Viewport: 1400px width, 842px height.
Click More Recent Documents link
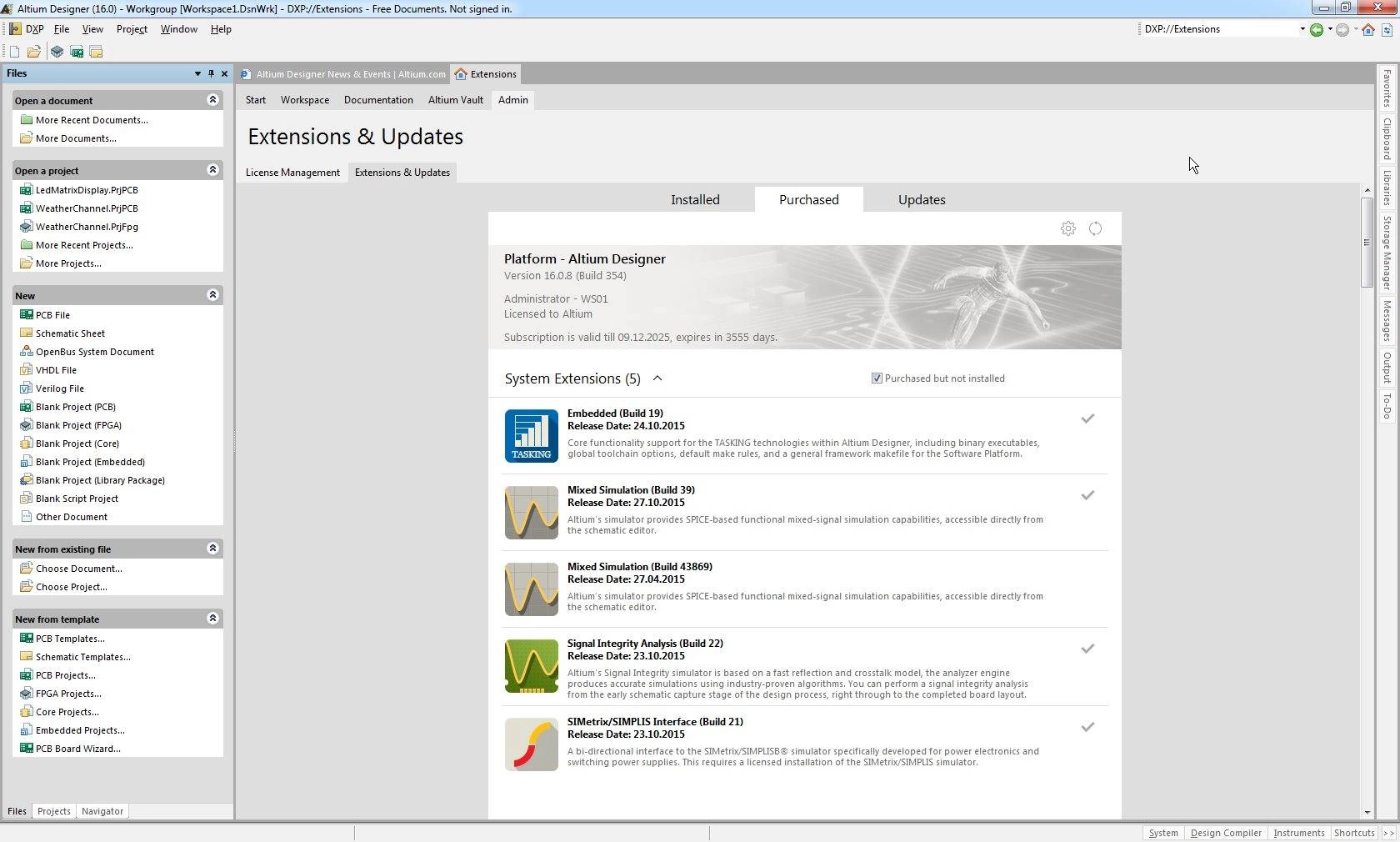(x=92, y=120)
